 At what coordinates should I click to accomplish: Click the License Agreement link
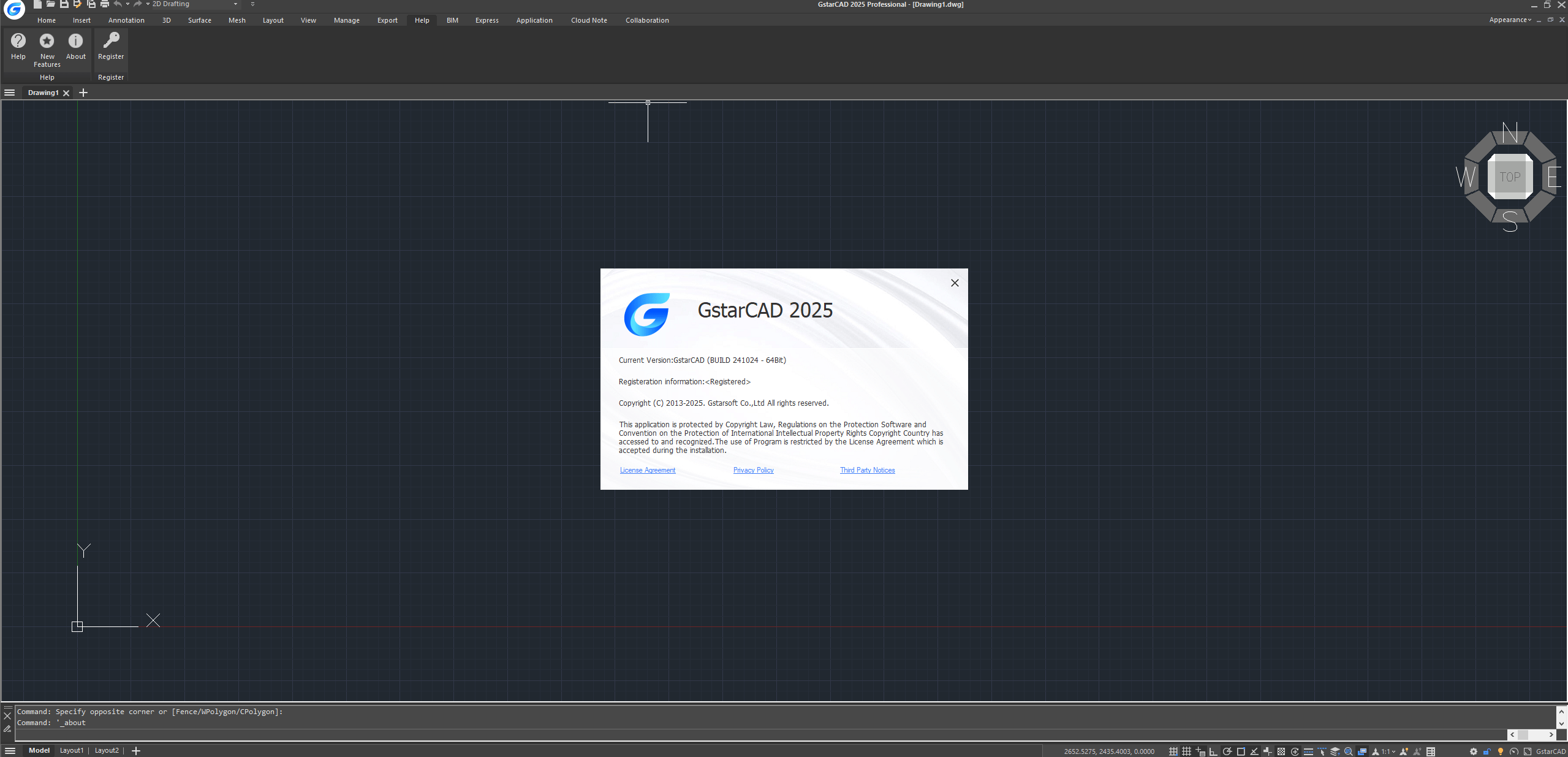pos(647,470)
